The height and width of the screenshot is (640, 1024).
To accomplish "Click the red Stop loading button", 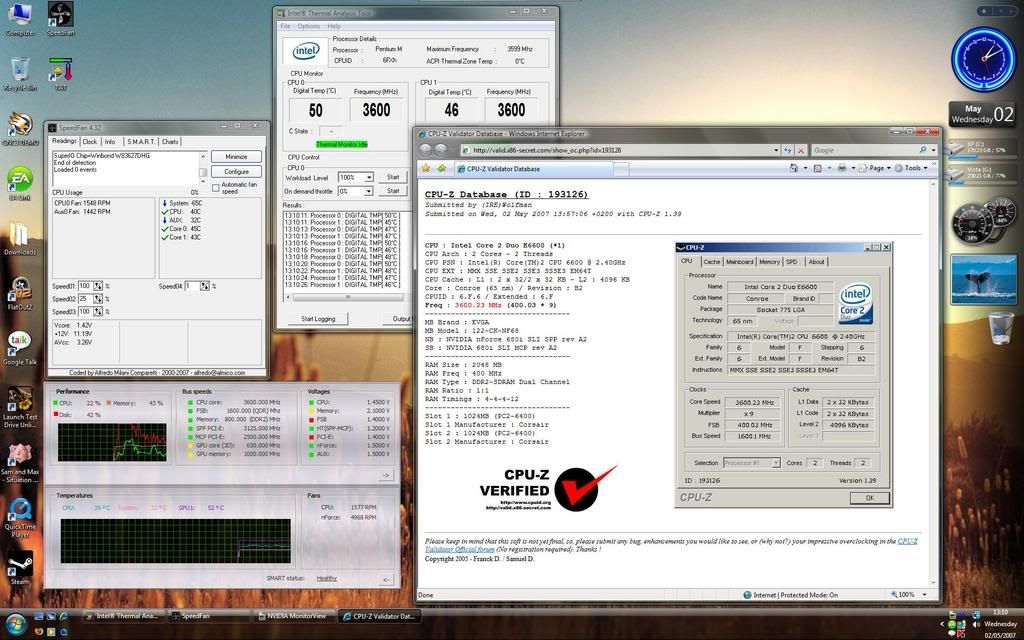I will [801, 150].
